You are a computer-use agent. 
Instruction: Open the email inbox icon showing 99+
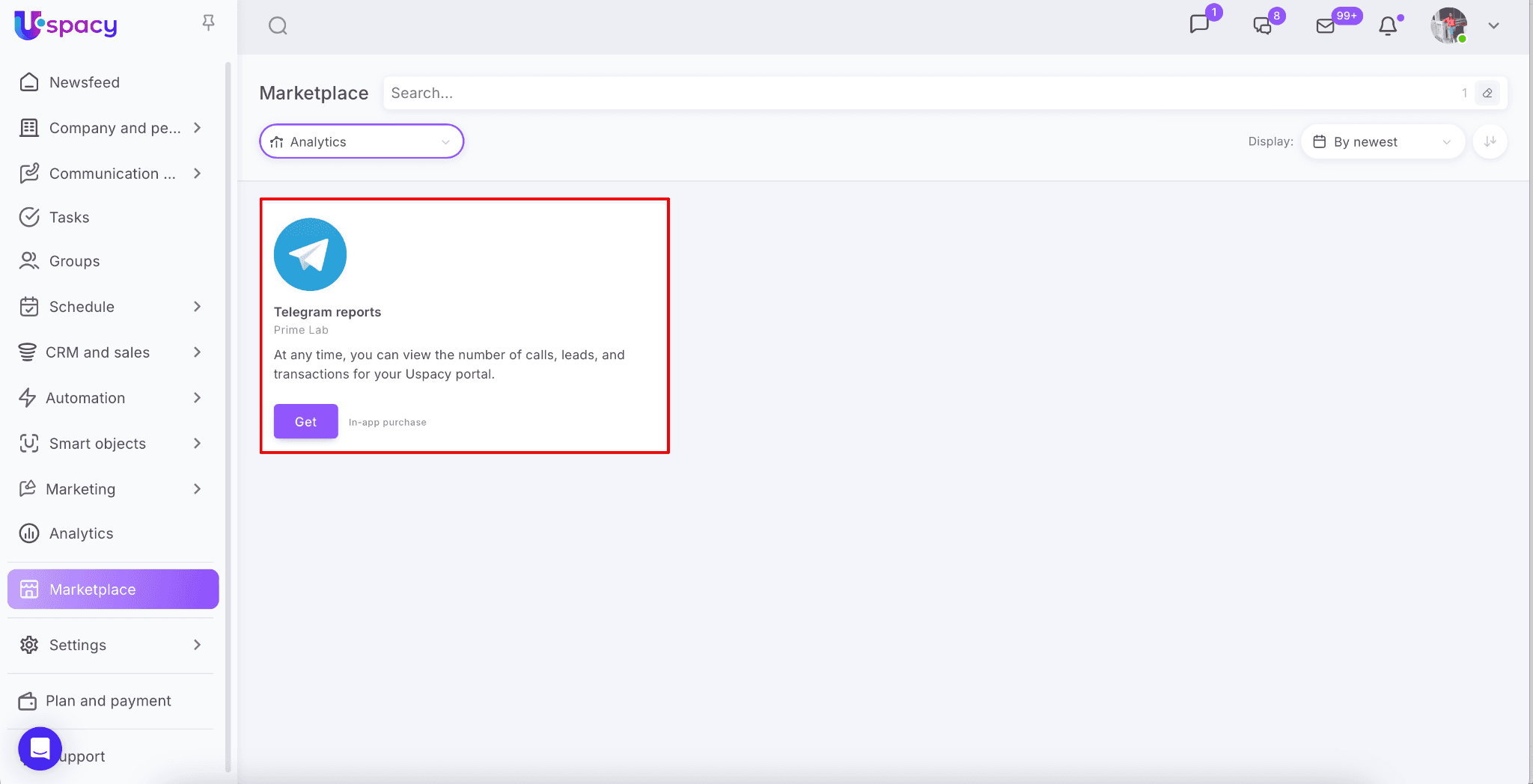coord(1326,26)
